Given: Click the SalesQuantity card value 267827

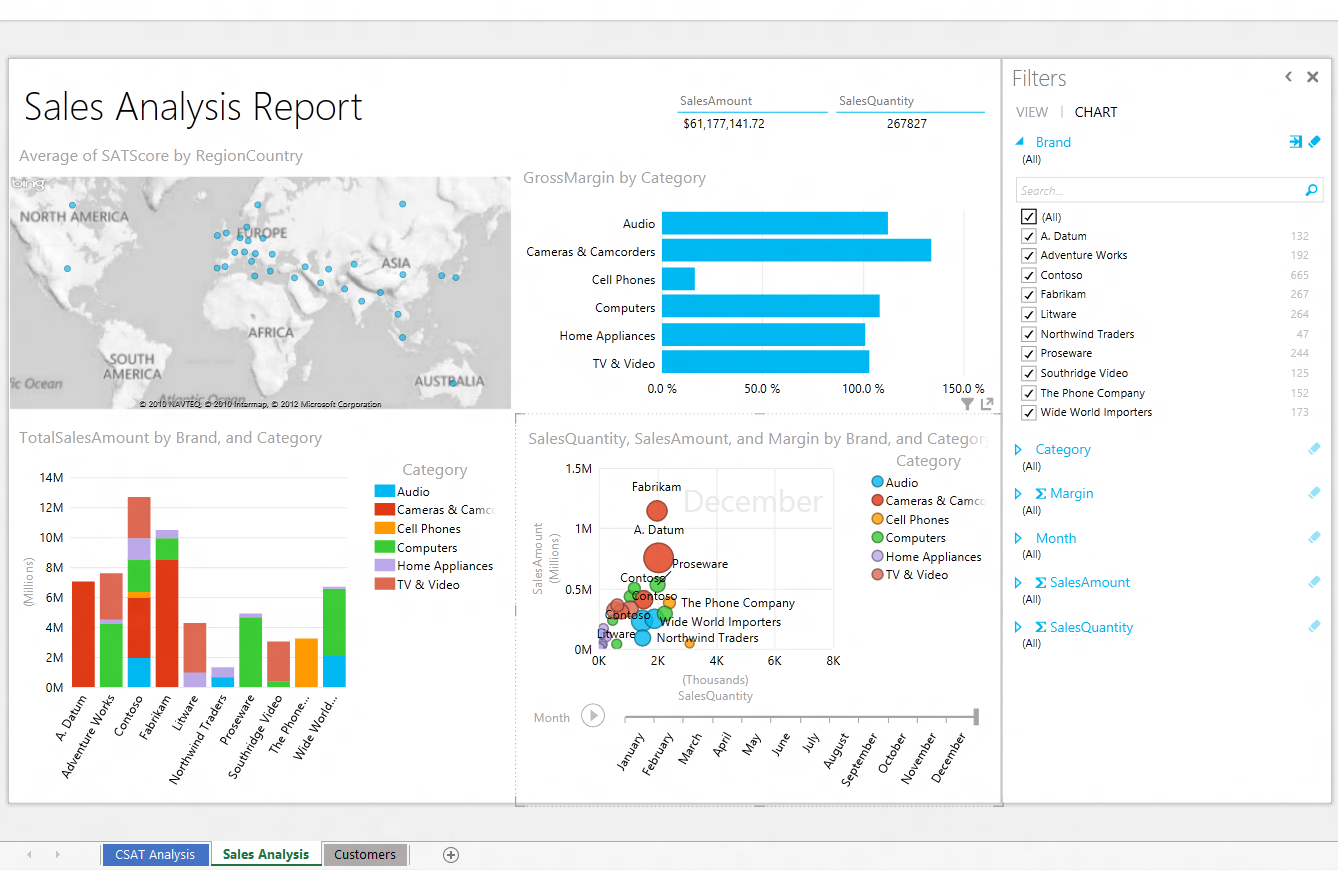Looking at the screenshot, I should [906, 124].
